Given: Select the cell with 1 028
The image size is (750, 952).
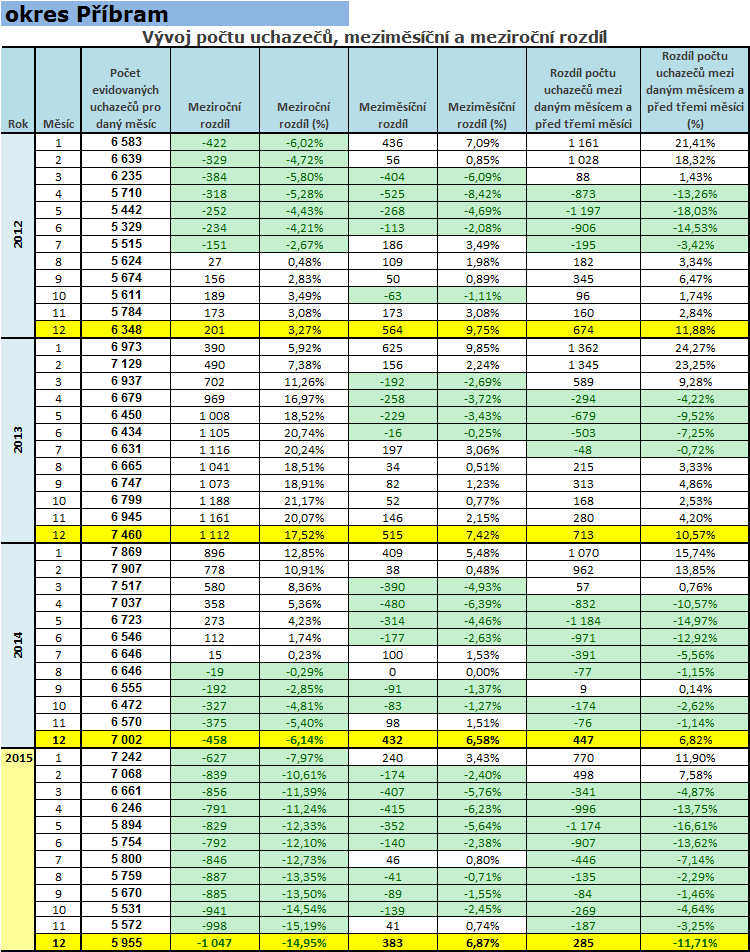Looking at the screenshot, I should point(583,160).
